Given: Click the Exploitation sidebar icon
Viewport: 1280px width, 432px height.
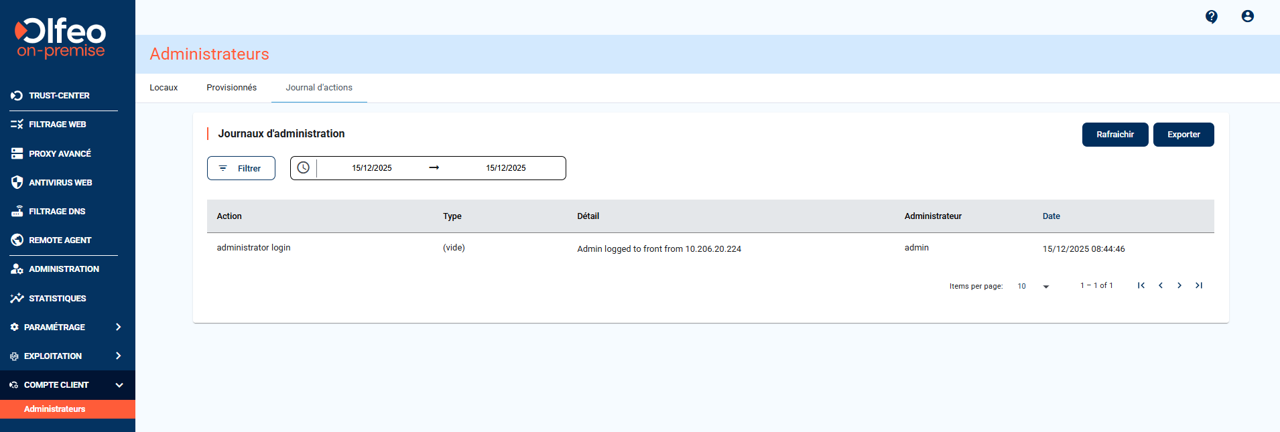Looking at the screenshot, I should 14,356.
